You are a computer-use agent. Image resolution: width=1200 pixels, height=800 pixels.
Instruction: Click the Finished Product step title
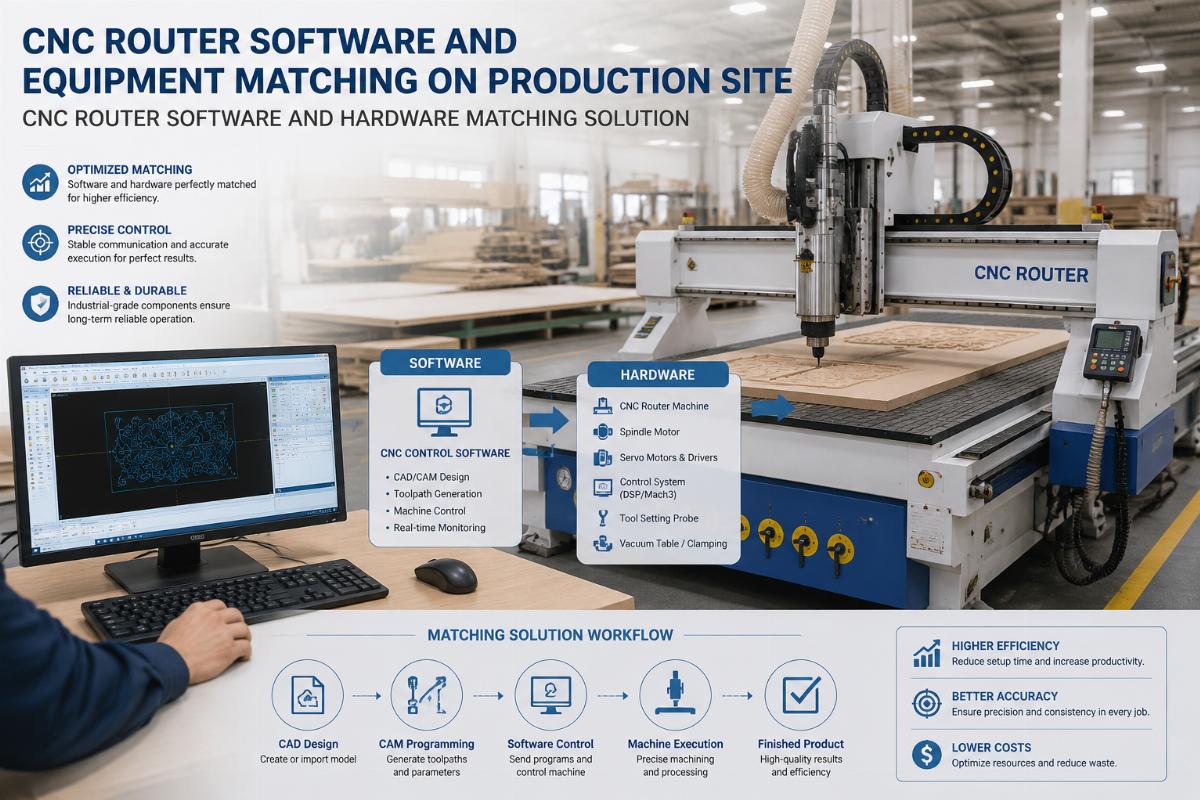pos(801,744)
